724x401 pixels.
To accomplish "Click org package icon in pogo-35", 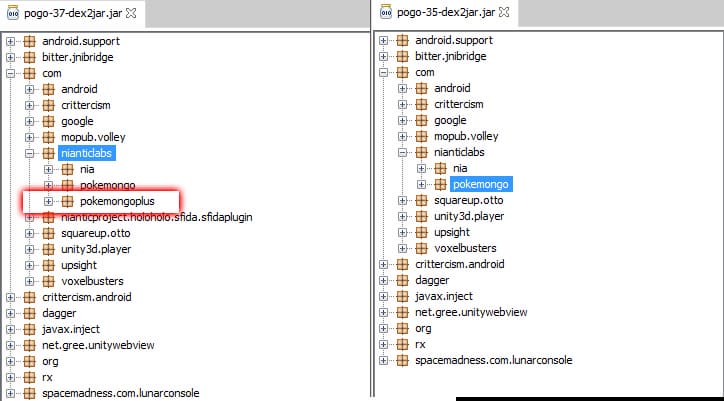I will click(x=403, y=328).
